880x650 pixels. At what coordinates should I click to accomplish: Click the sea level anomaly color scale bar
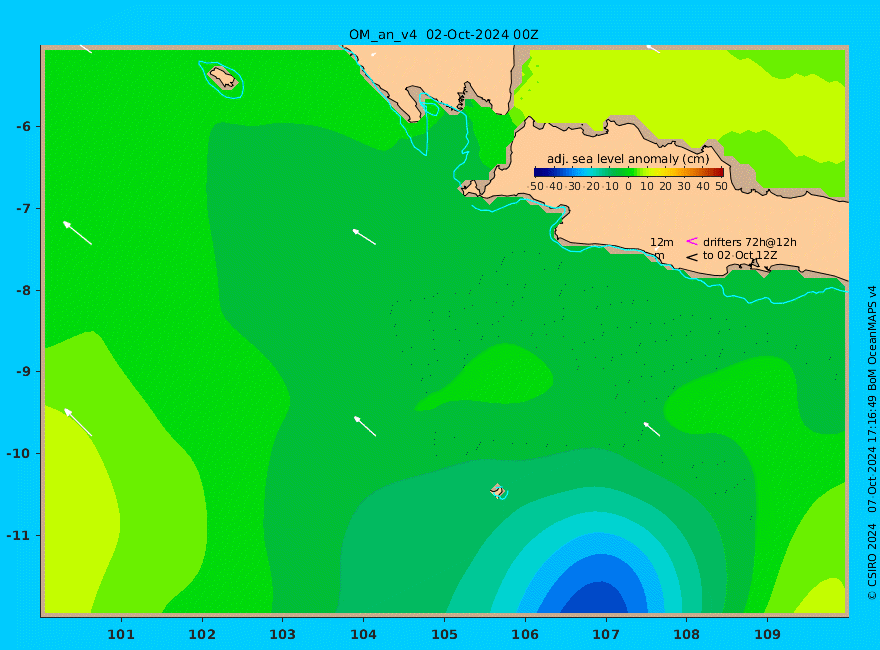tap(629, 172)
